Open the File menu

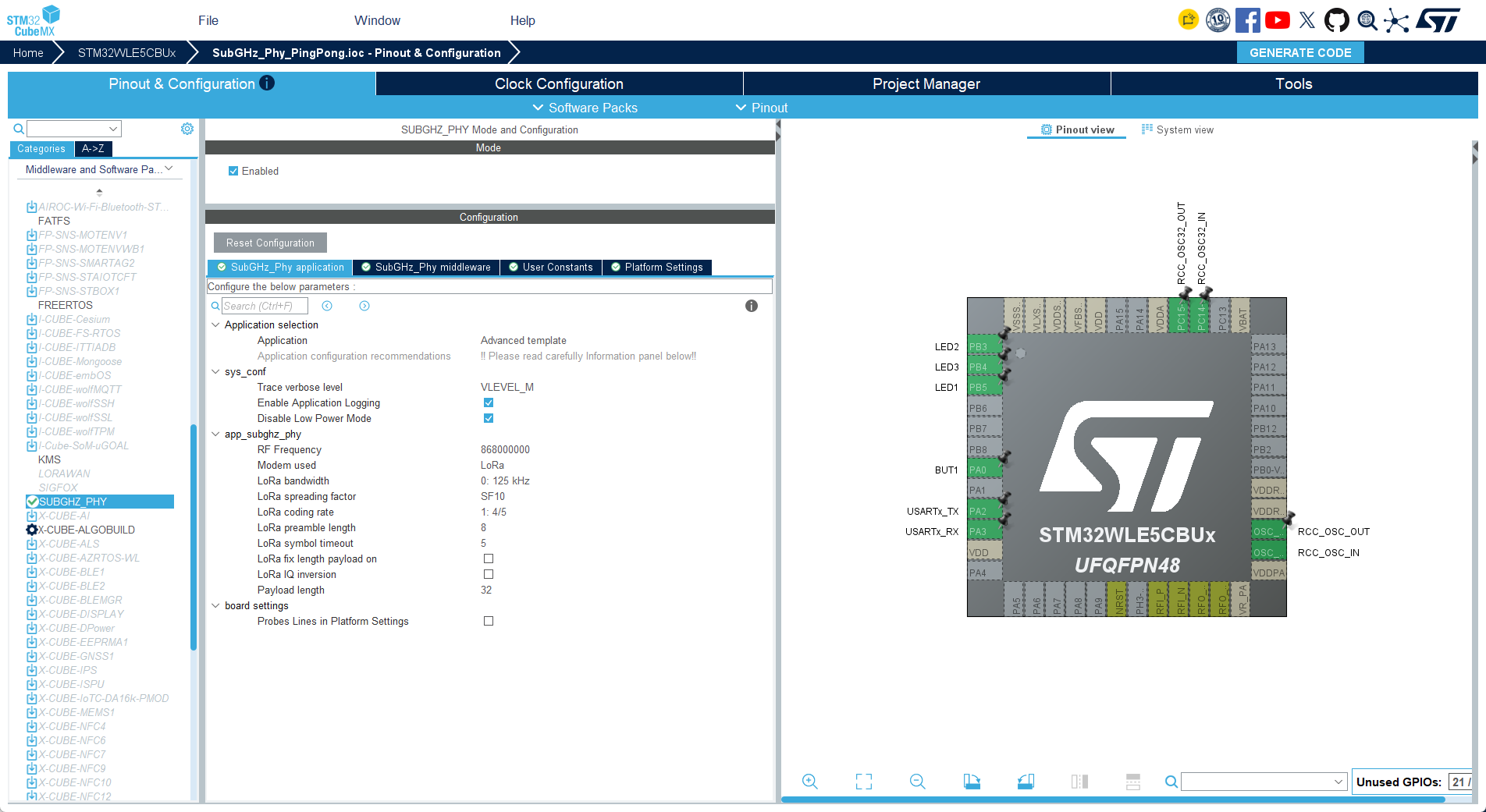(x=208, y=20)
